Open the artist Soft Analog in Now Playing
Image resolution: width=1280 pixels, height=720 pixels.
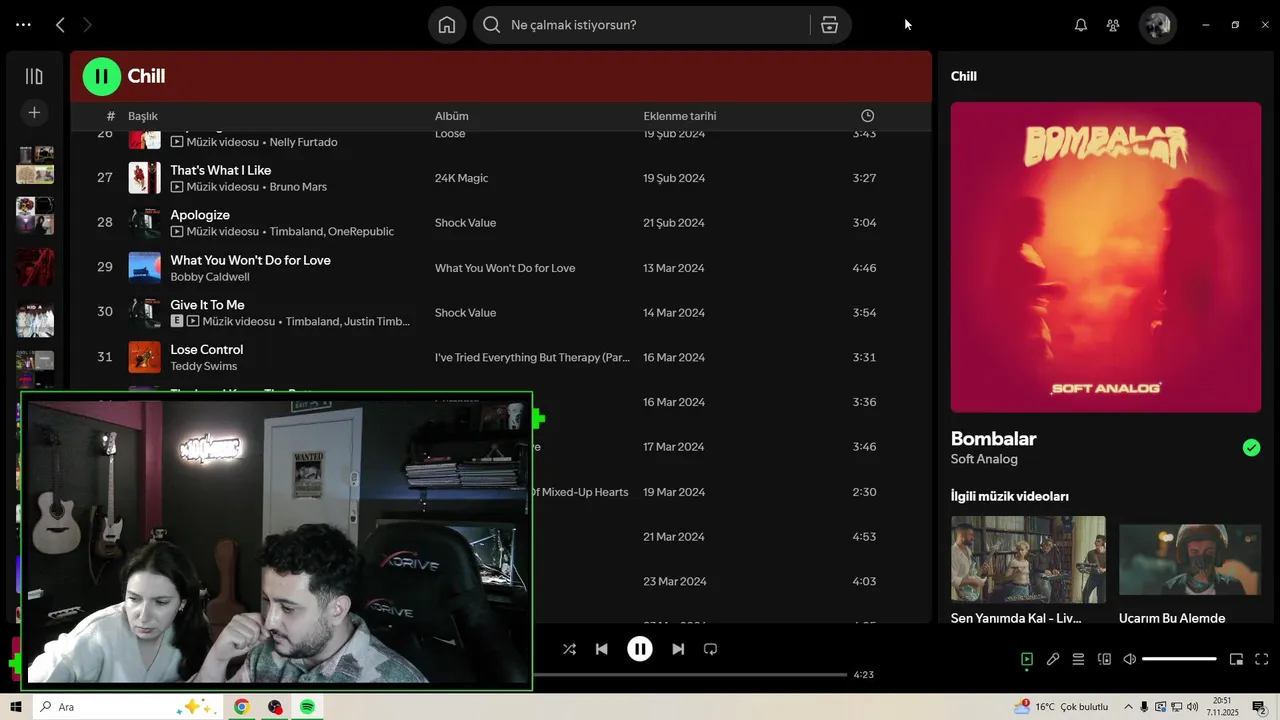pyautogui.click(x=984, y=459)
